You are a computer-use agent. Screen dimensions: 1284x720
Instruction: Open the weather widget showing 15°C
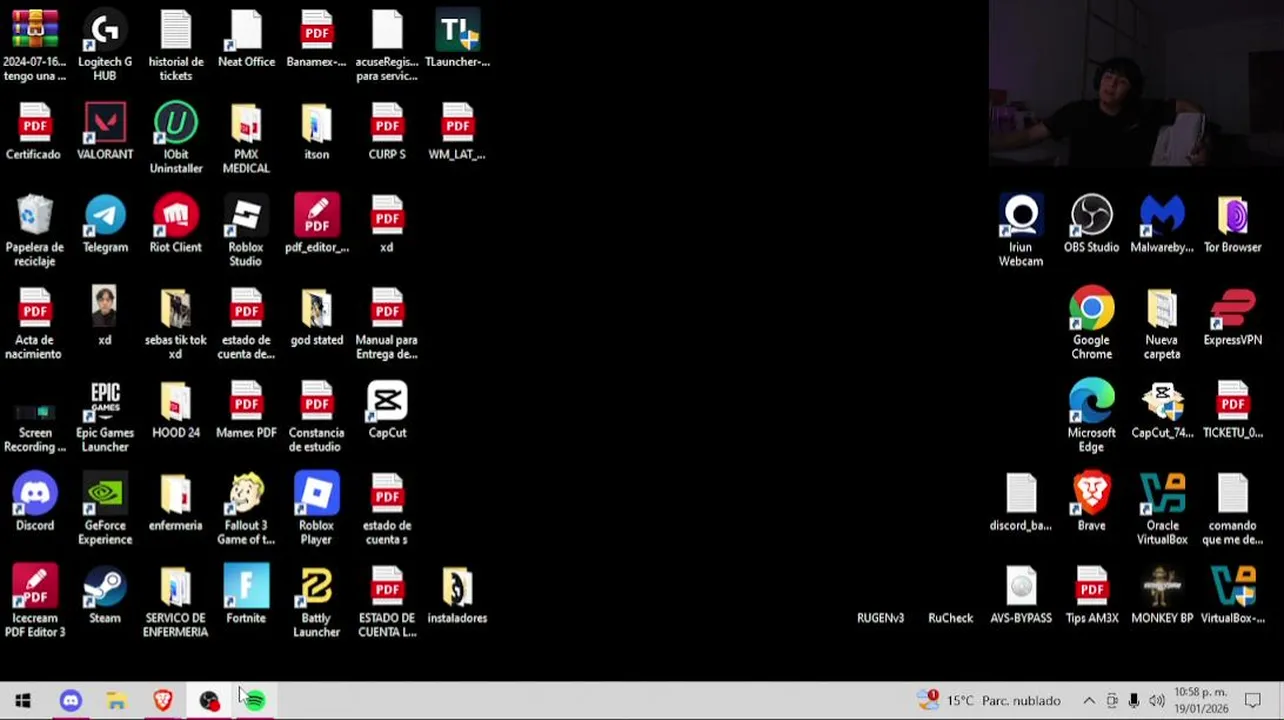tap(989, 700)
